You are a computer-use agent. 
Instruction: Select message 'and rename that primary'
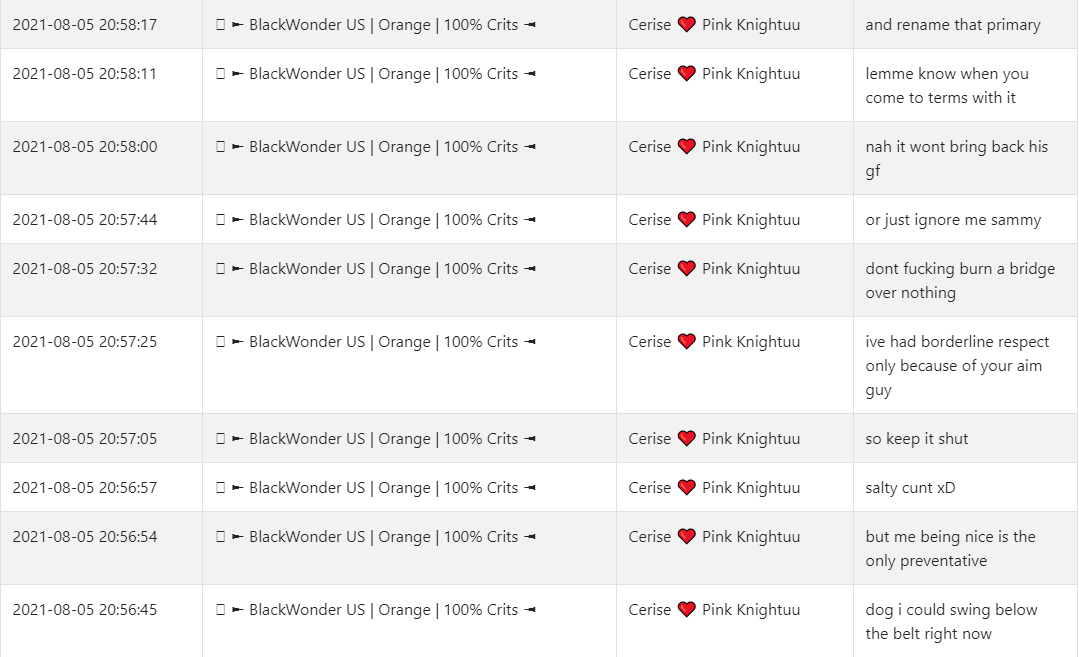(953, 25)
